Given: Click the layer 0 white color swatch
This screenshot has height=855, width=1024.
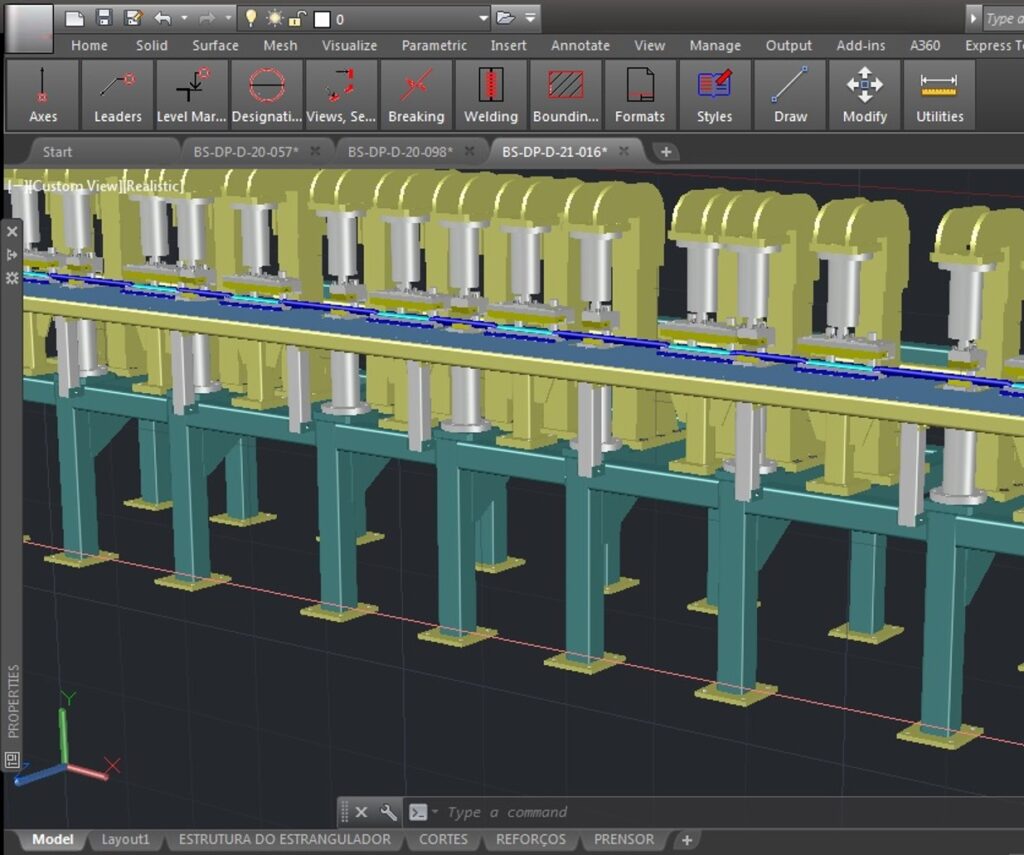Looking at the screenshot, I should click(x=322, y=19).
